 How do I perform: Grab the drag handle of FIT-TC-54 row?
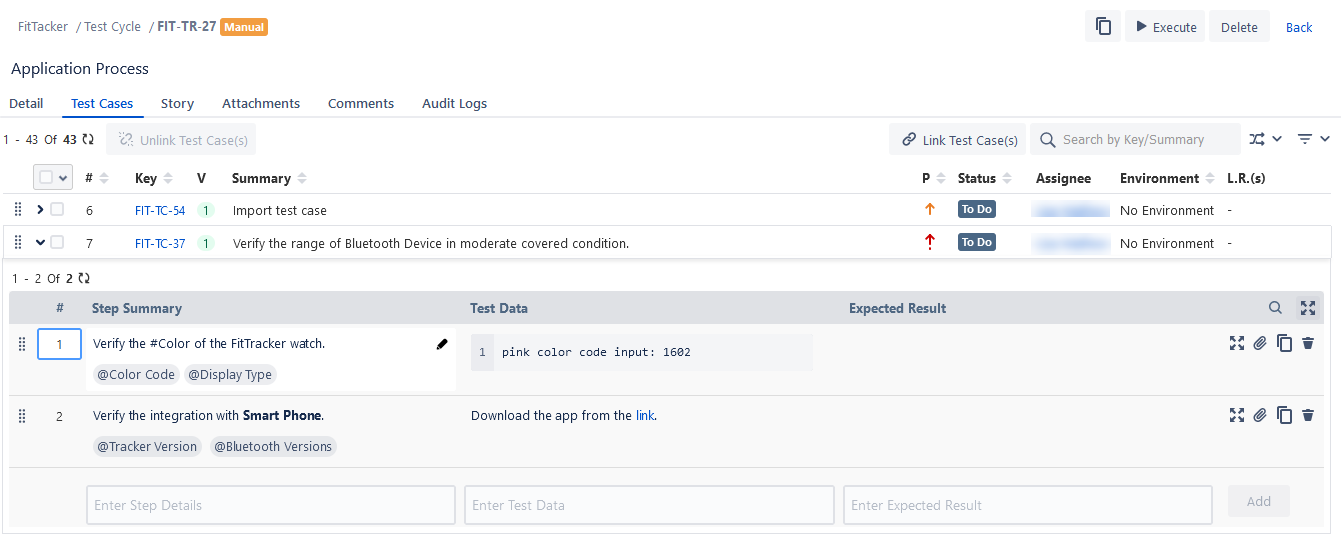[18, 210]
